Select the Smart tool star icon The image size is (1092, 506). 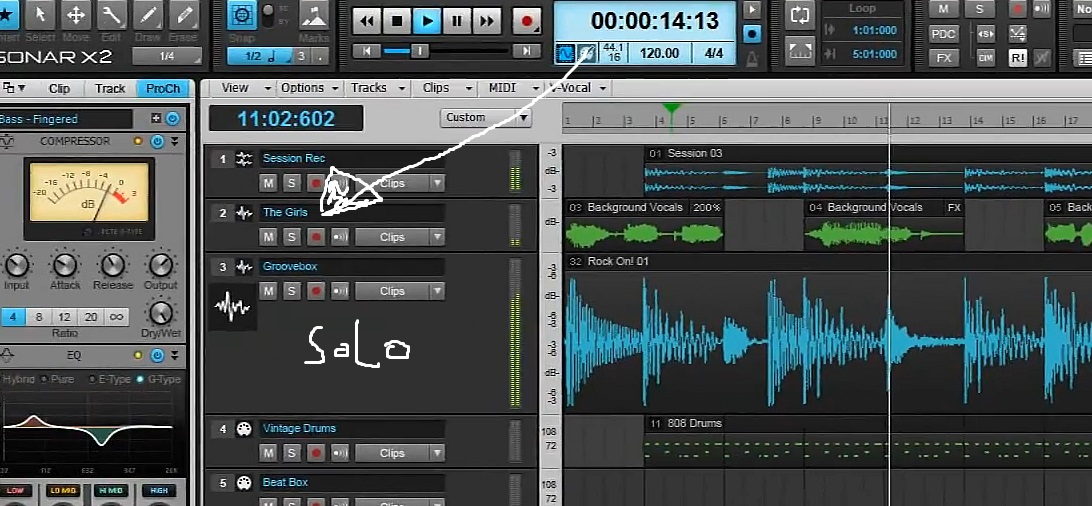coord(7,15)
